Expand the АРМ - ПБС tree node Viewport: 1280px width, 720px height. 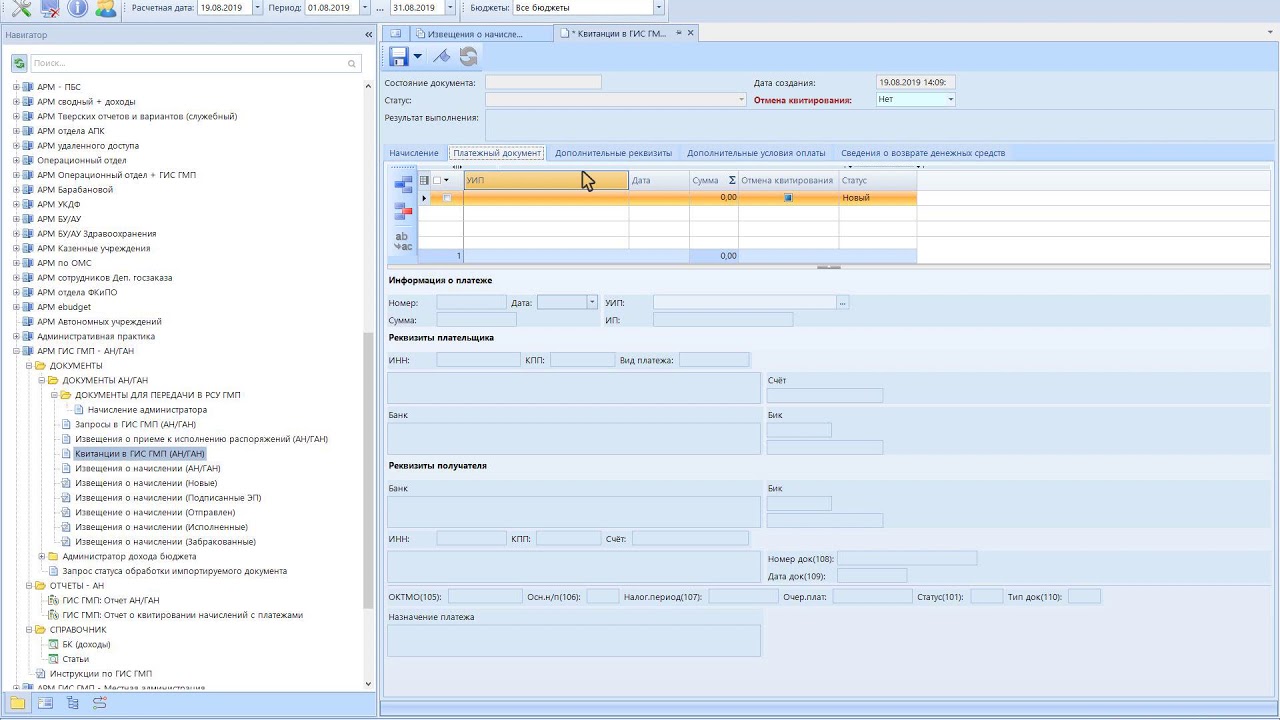click(16, 87)
